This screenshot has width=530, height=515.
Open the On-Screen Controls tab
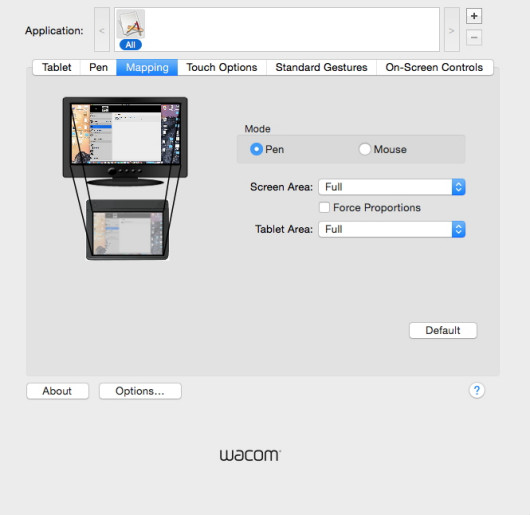[434, 67]
